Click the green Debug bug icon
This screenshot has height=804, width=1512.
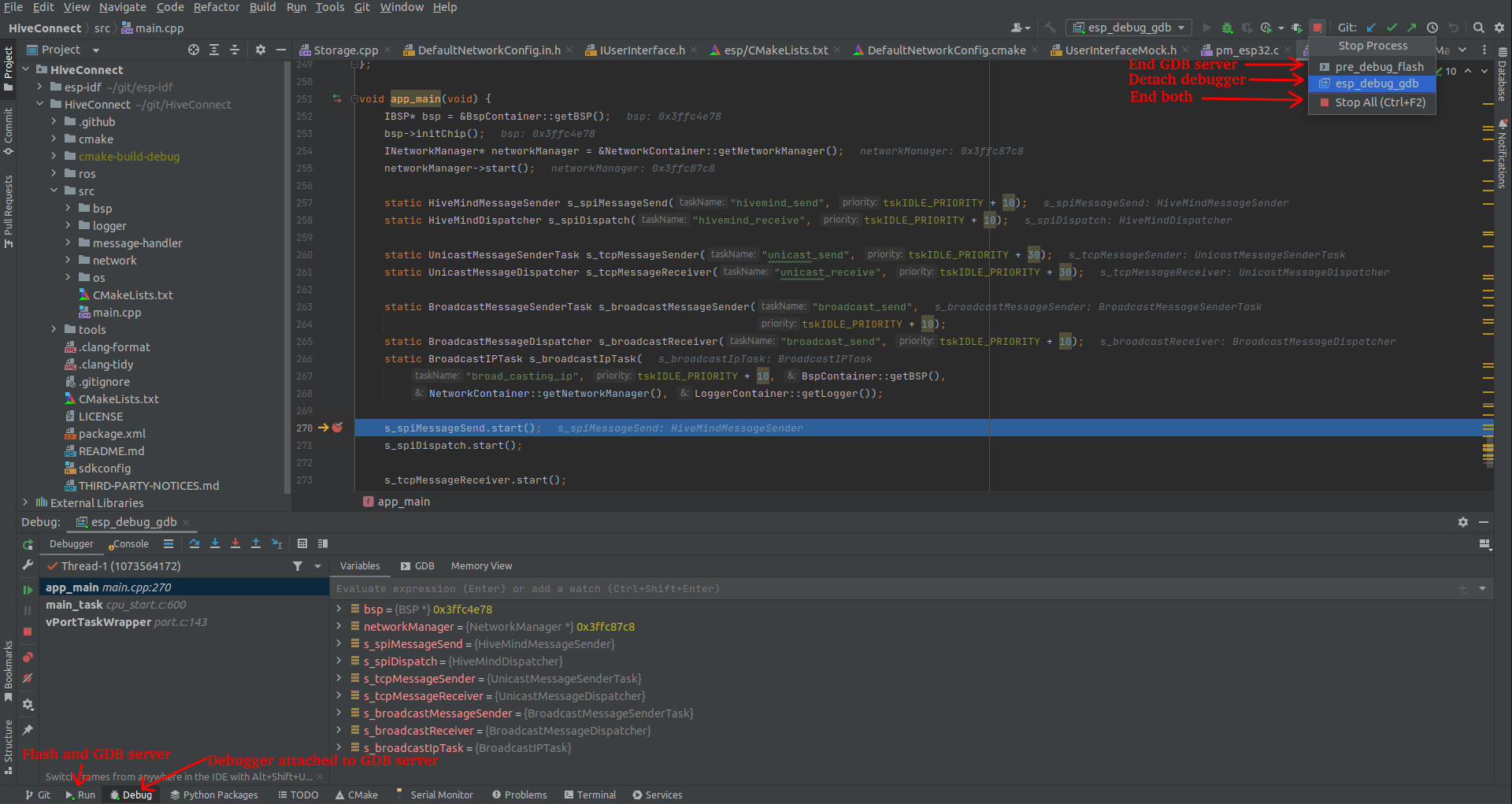click(1227, 28)
